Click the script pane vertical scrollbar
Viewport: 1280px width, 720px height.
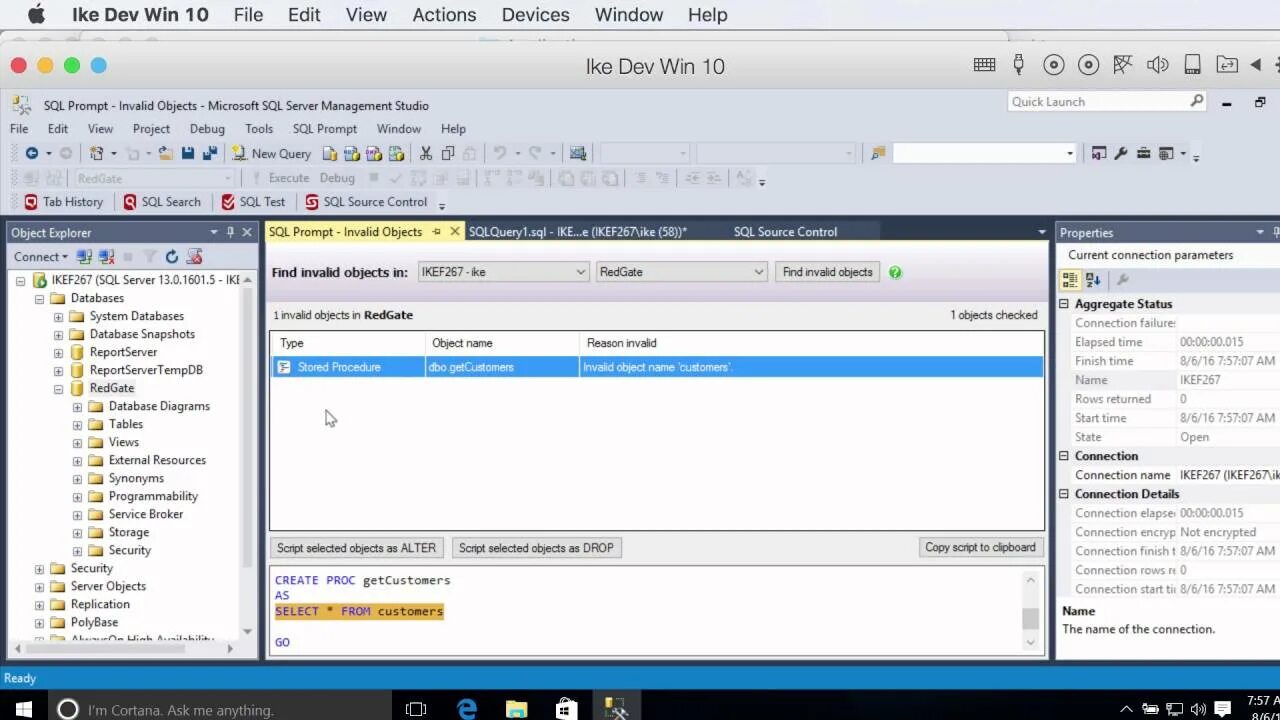tap(1030, 611)
